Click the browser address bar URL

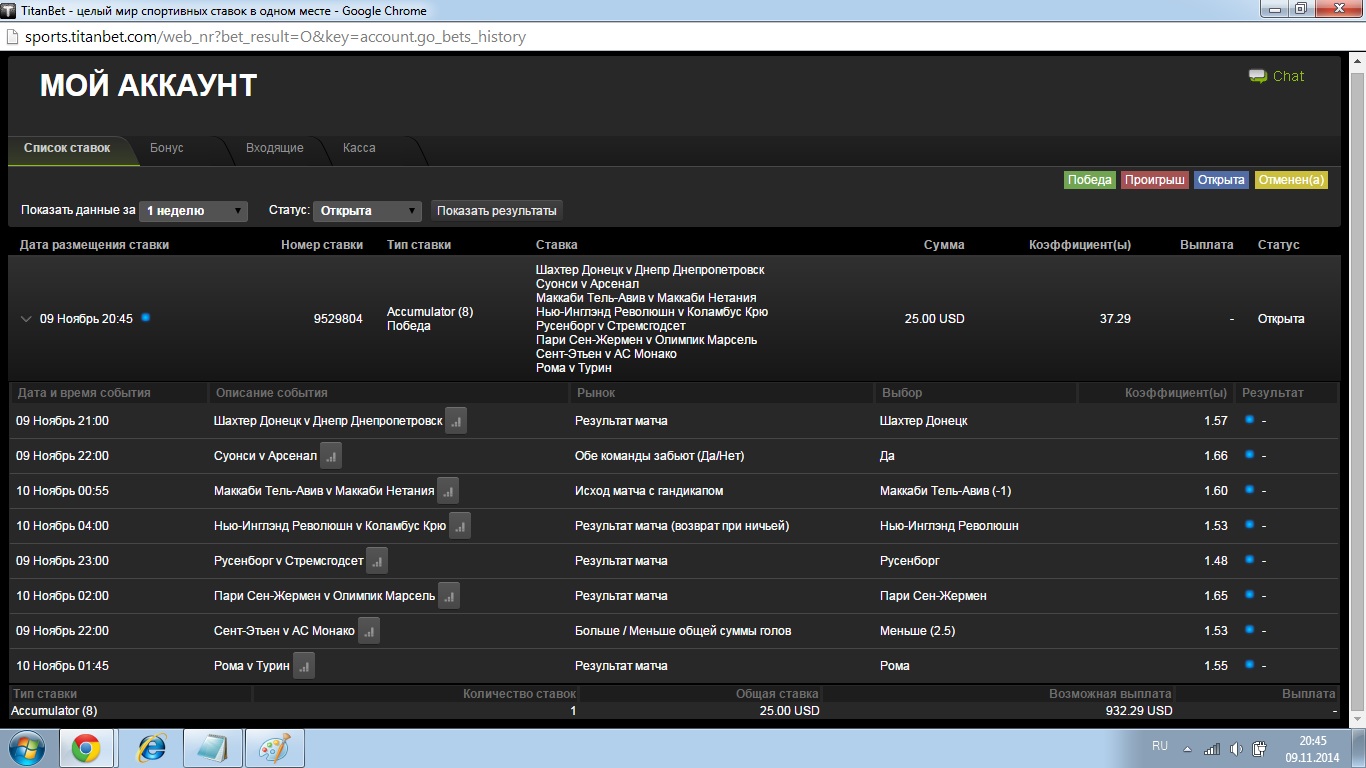point(273,37)
